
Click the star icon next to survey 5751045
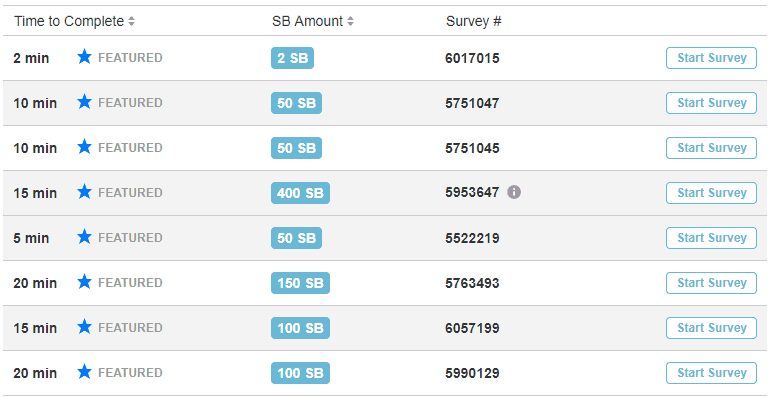(84, 147)
